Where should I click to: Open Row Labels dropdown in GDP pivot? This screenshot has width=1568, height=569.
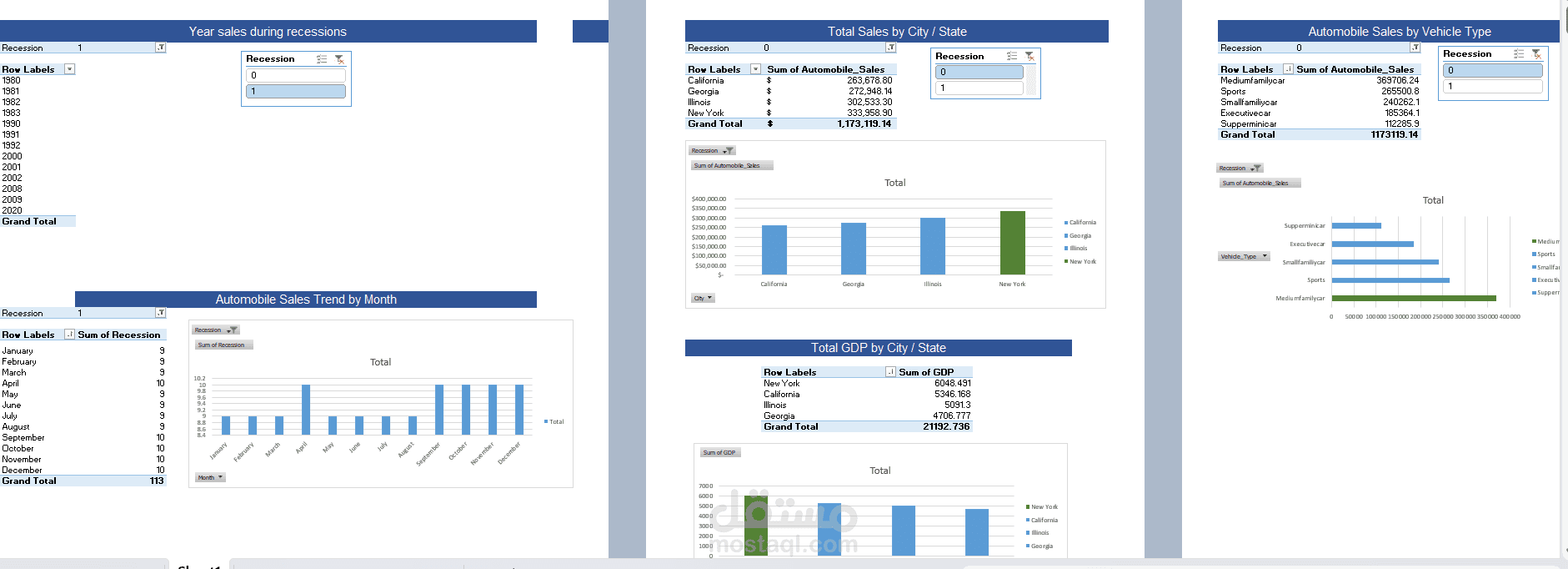[x=891, y=372]
